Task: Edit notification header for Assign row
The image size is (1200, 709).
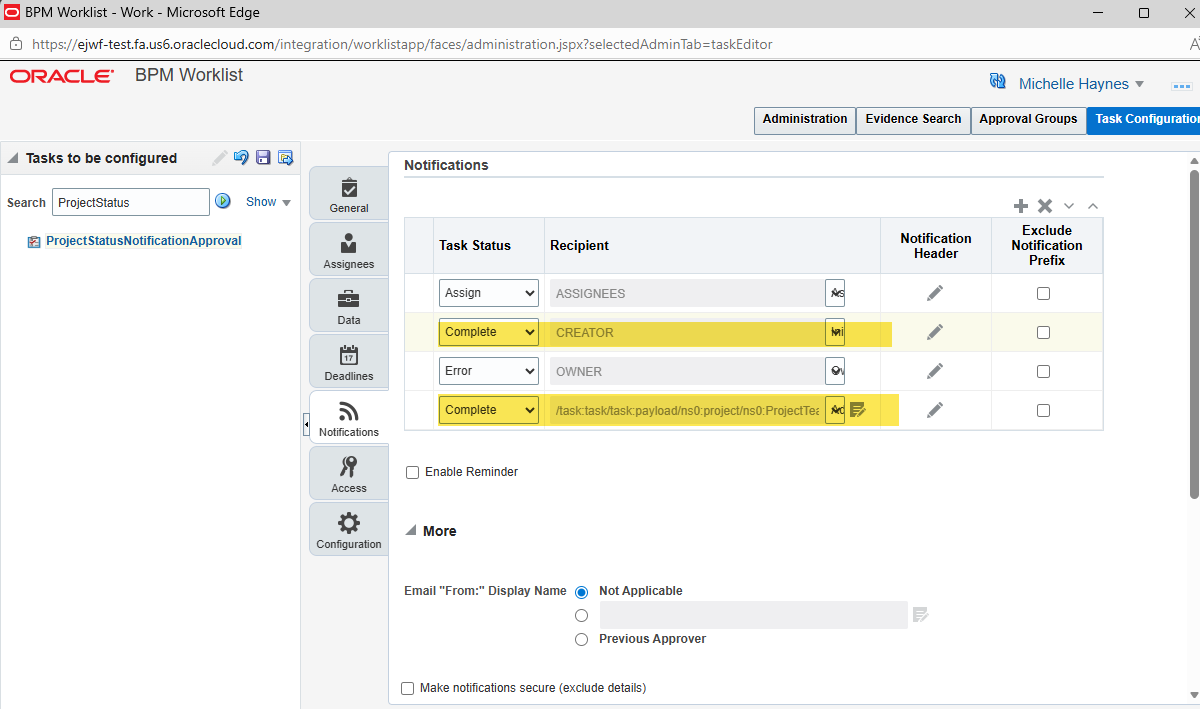Action: (x=935, y=293)
